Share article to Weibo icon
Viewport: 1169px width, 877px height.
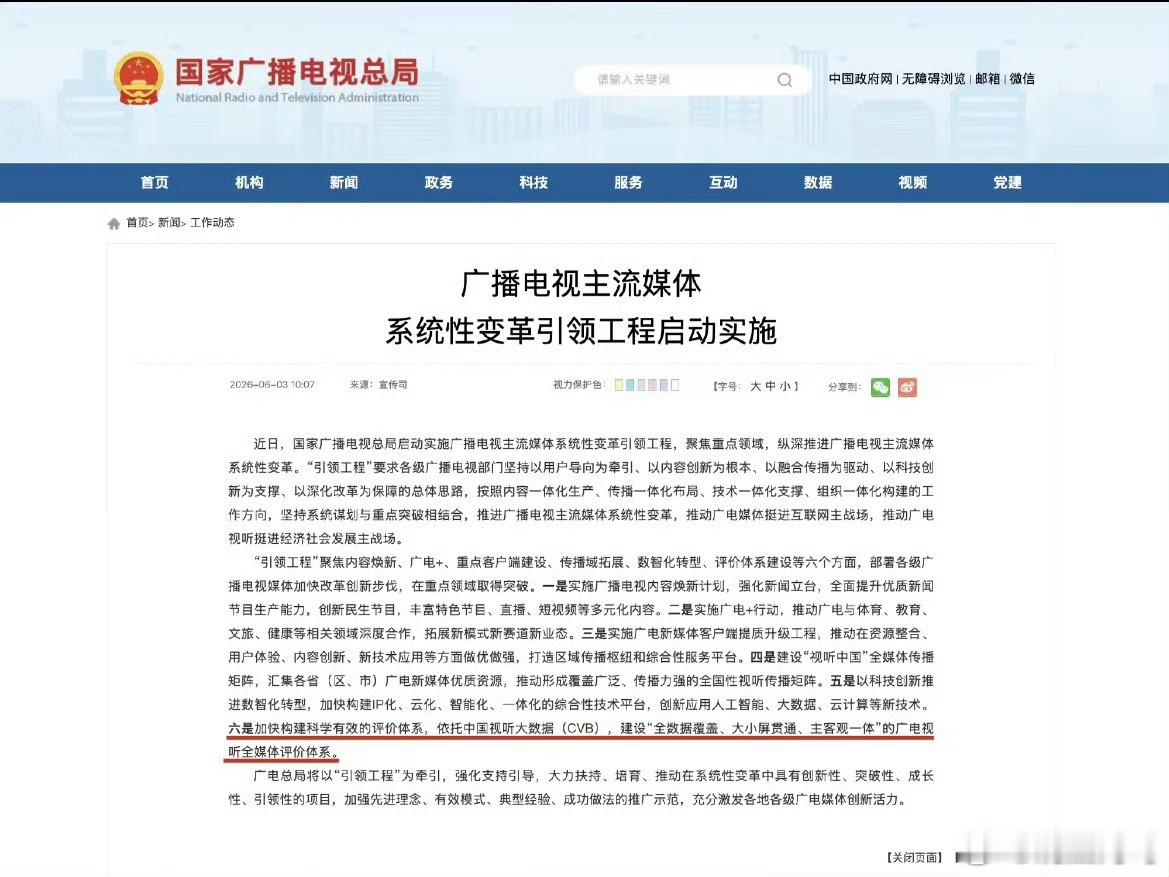907,387
